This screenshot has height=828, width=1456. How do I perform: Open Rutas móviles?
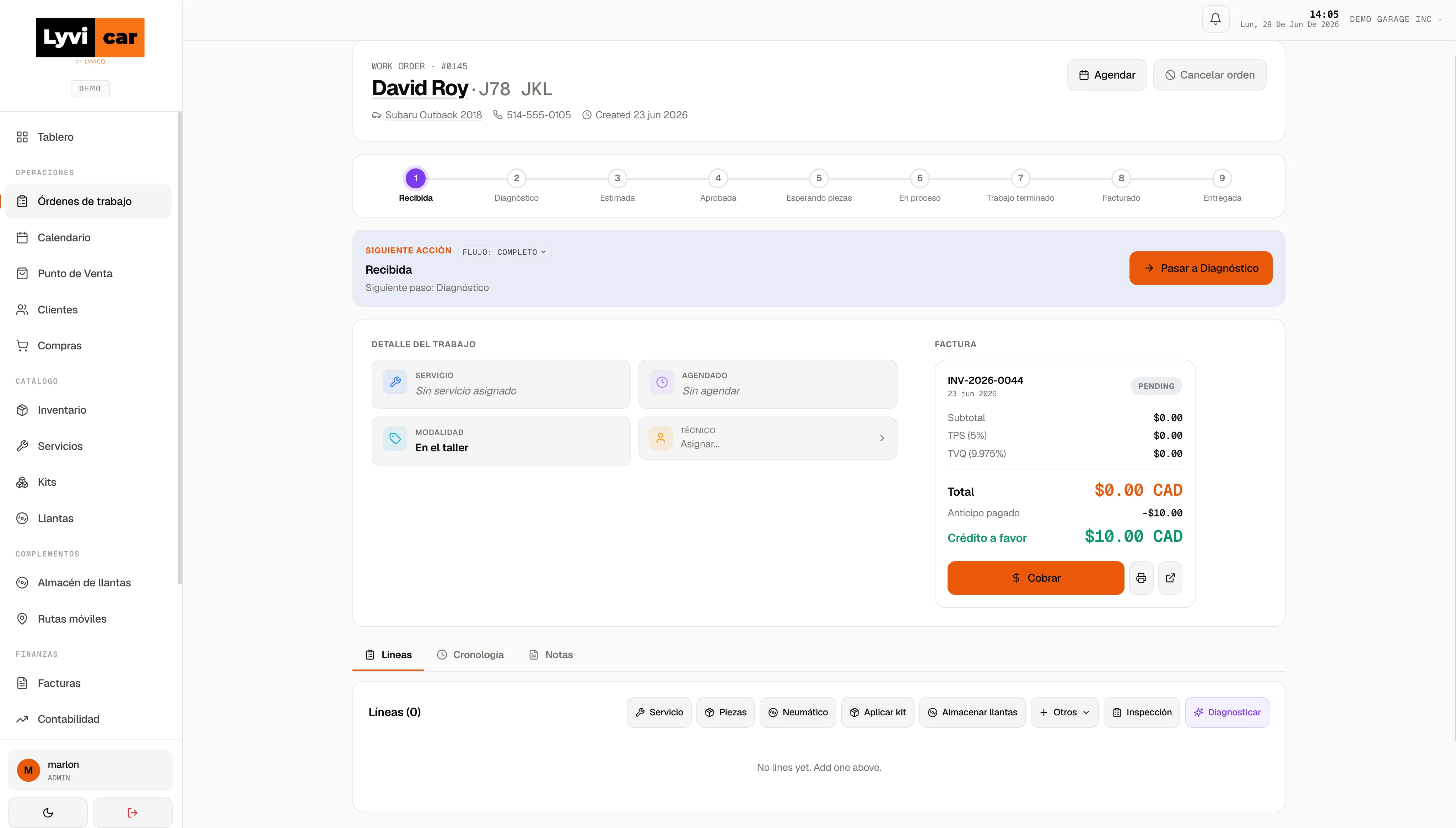[88, 619]
